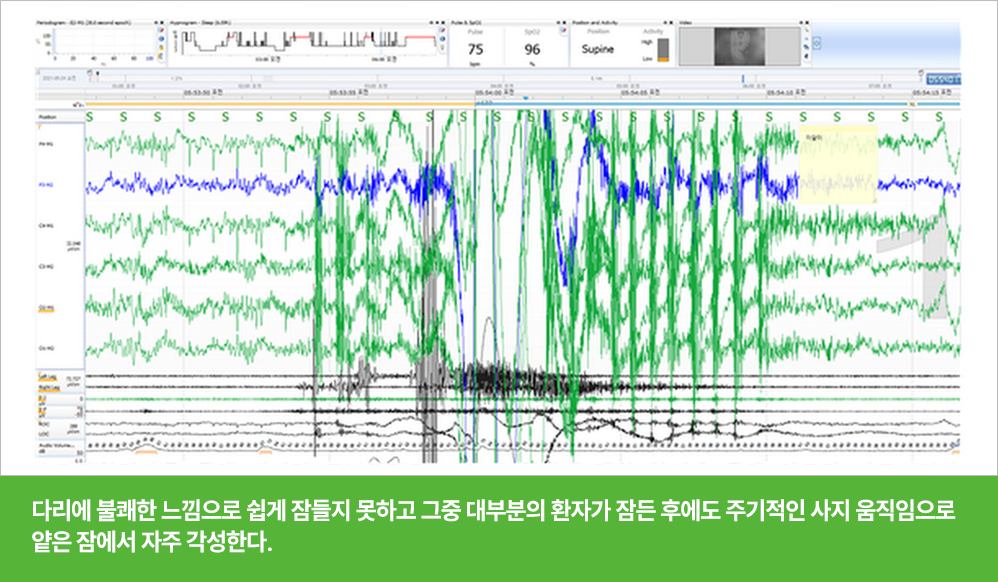The width and height of the screenshot is (998, 582).
Task: Close the Position and Activity panel
Action: (670, 22)
